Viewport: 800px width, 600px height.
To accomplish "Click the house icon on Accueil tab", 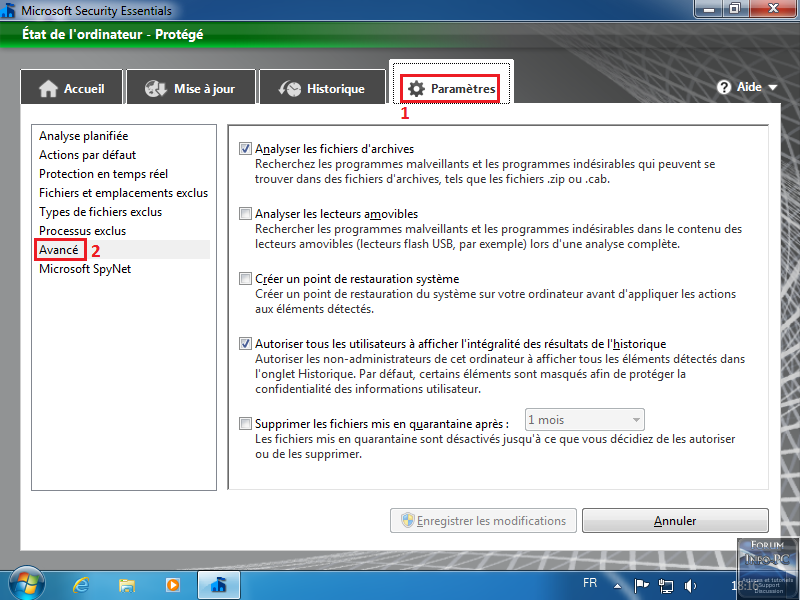I will tap(48, 89).
